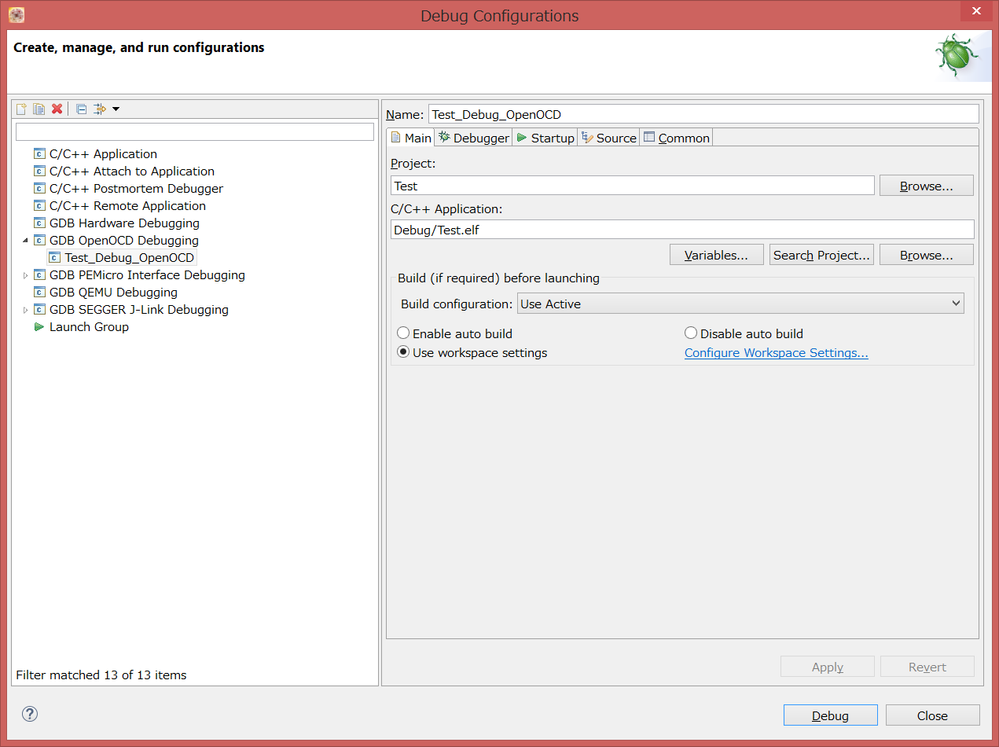Click the Duplicate launch configuration icon
The width and height of the screenshot is (999, 747).
[39, 109]
